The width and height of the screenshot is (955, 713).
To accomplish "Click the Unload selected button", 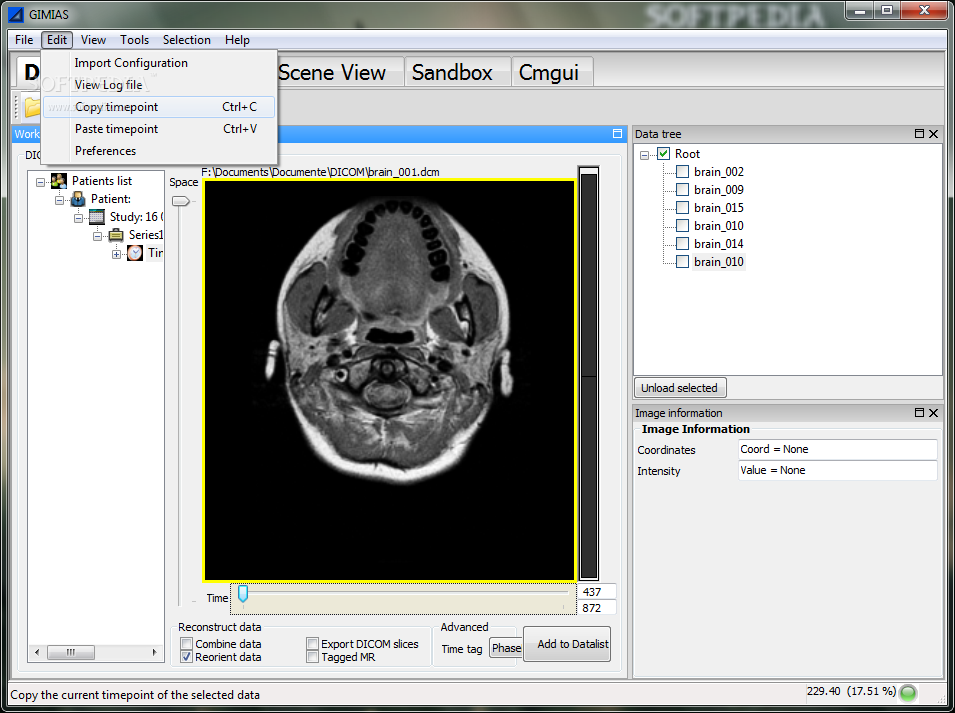I will [680, 388].
